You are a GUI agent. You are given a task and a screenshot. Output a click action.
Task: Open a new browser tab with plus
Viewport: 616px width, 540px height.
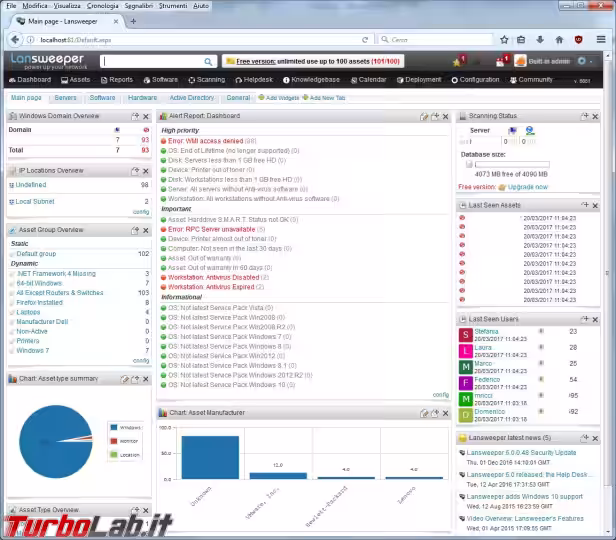(x=133, y=21)
